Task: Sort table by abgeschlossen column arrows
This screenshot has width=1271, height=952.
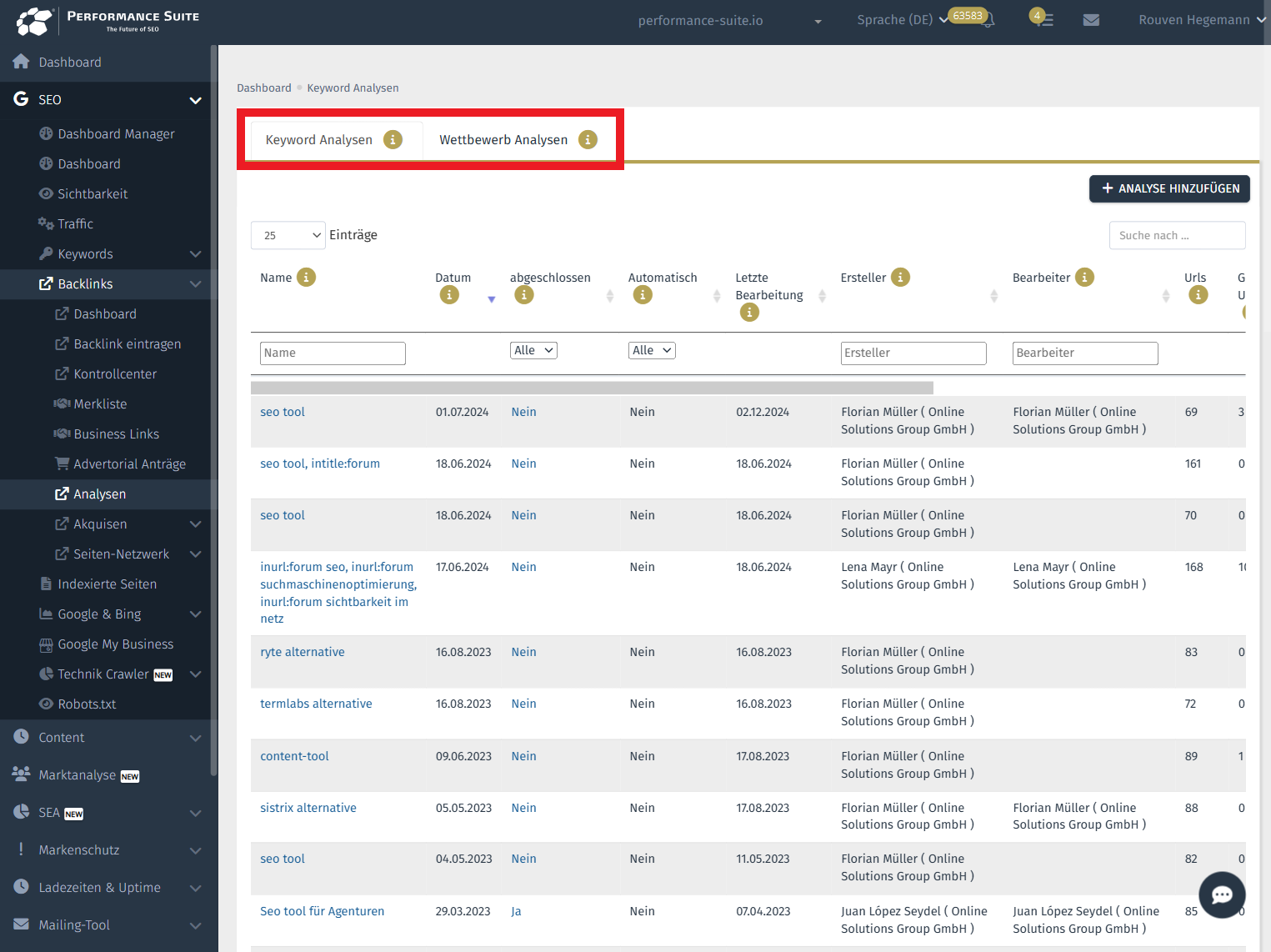Action: [610, 296]
